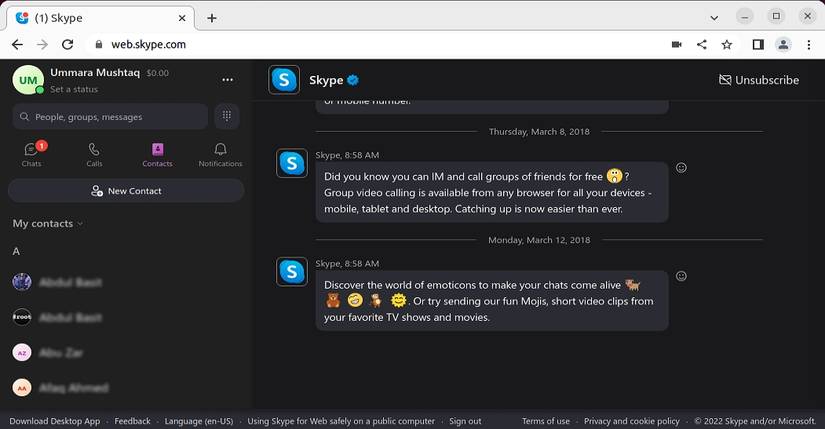
Task: Click the teddy bear emoticon in message
Action: pos(333,301)
